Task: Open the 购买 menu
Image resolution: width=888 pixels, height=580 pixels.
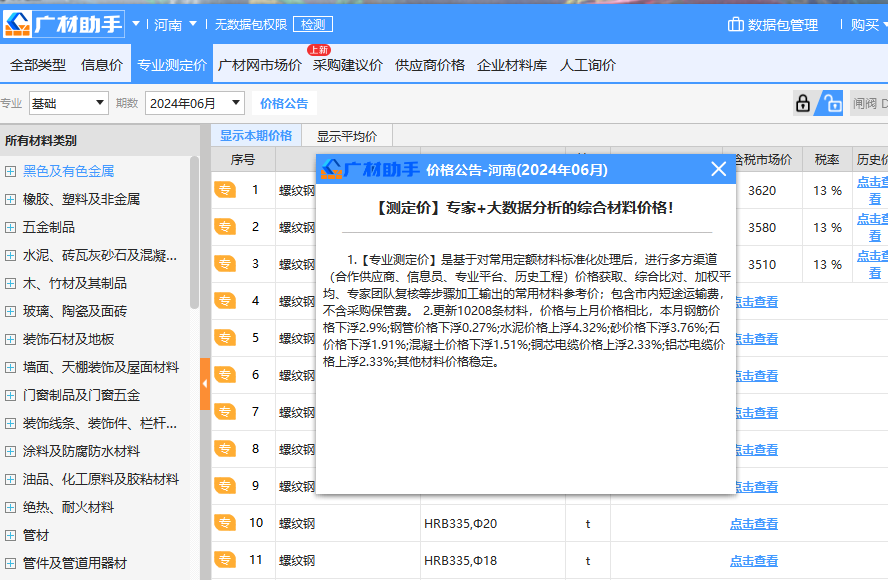Action: point(868,24)
